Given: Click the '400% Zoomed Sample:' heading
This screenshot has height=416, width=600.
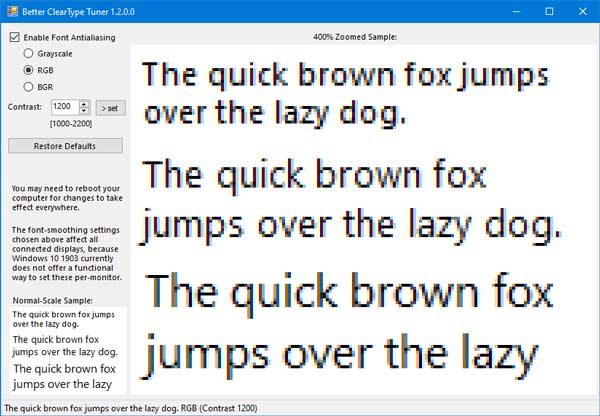Looking at the screenshot, I should point(355,37).
